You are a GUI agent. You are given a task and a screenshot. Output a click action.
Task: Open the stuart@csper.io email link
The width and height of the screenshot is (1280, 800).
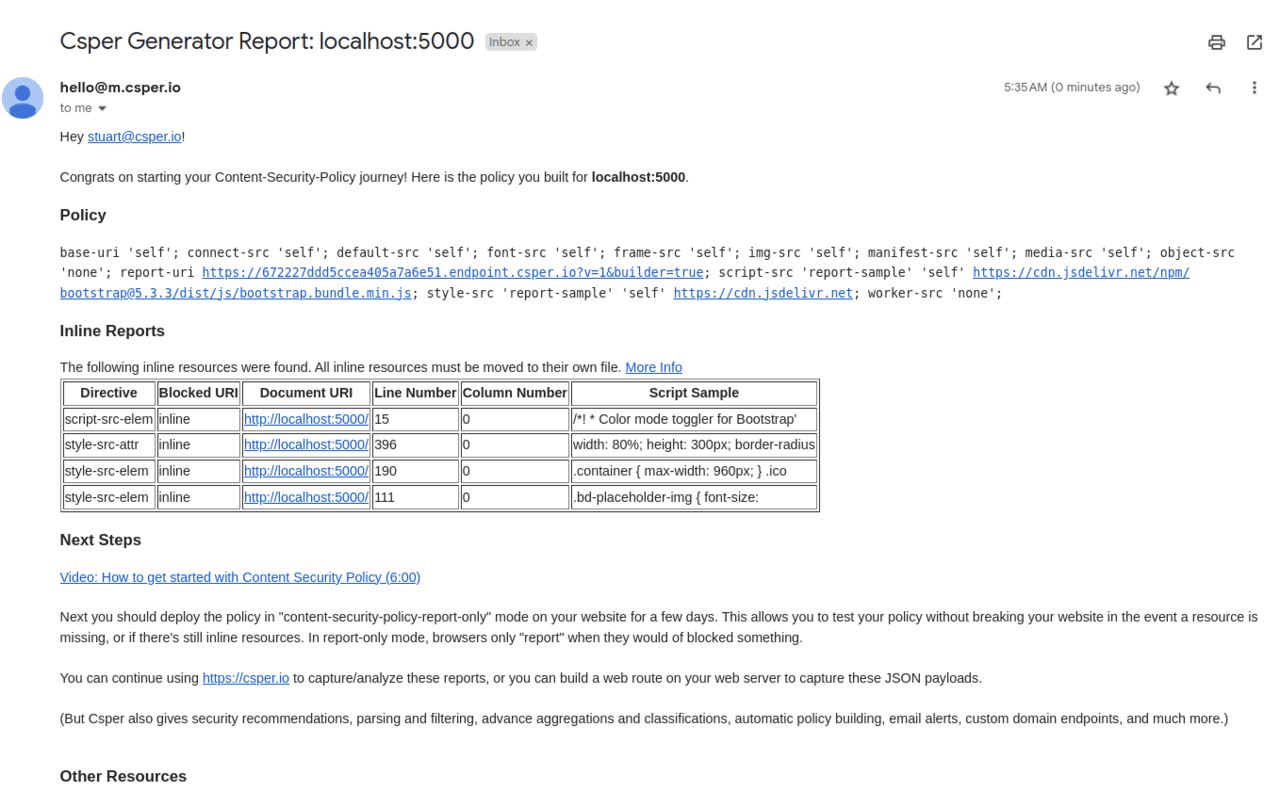[134, 137]
